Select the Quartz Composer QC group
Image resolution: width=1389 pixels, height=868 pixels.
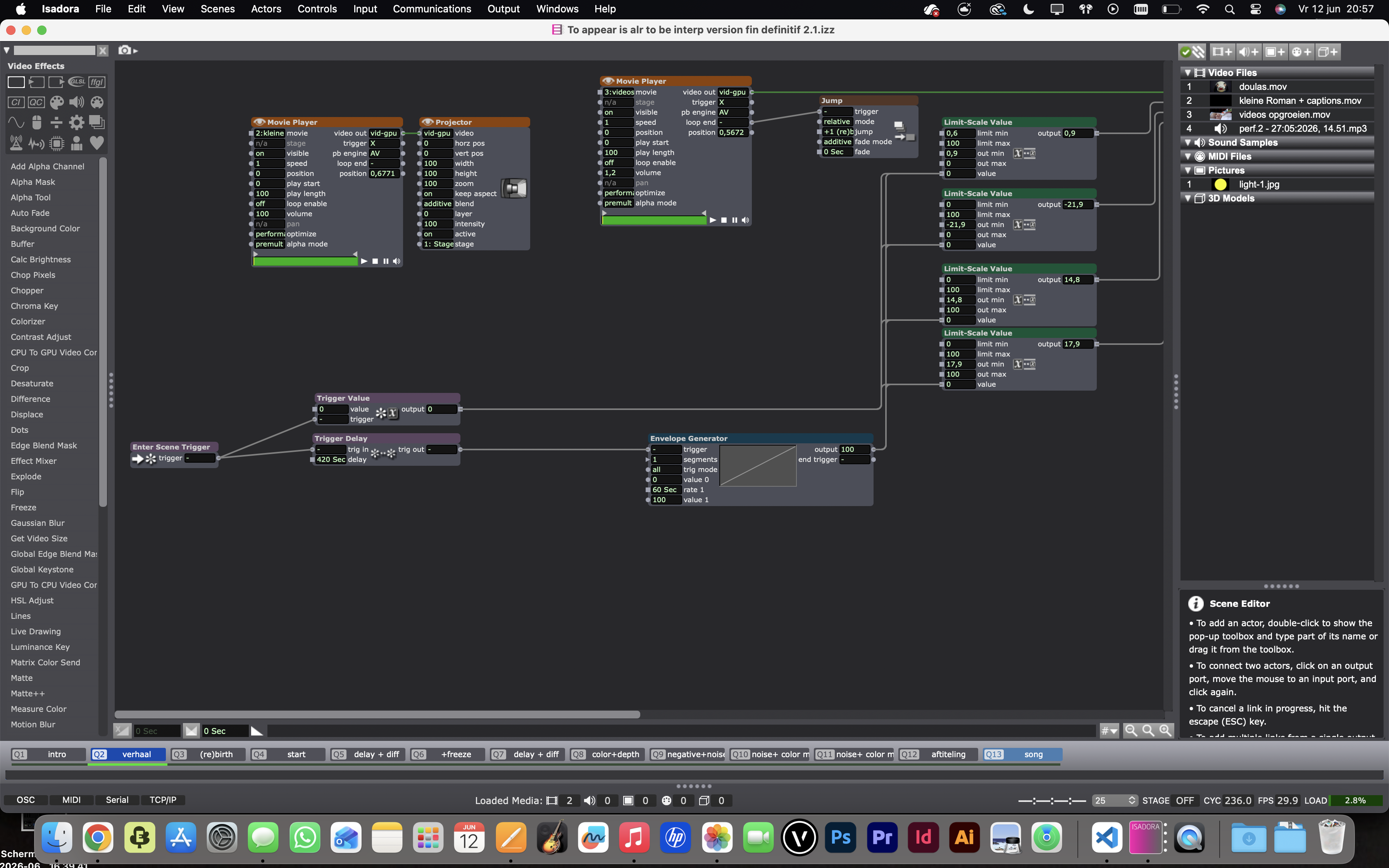(36, 102)
